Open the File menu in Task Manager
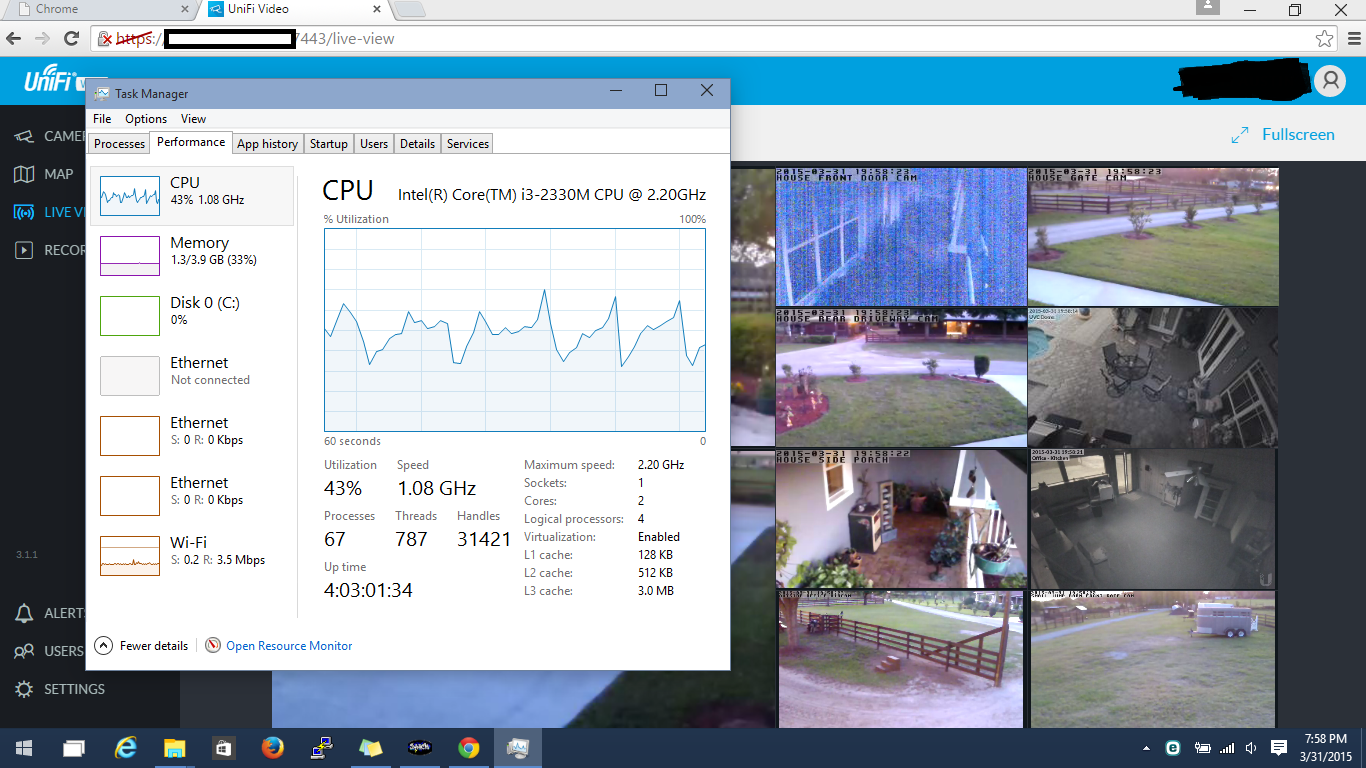Viewport: 1366px width, 768px height. click(102, 119)
